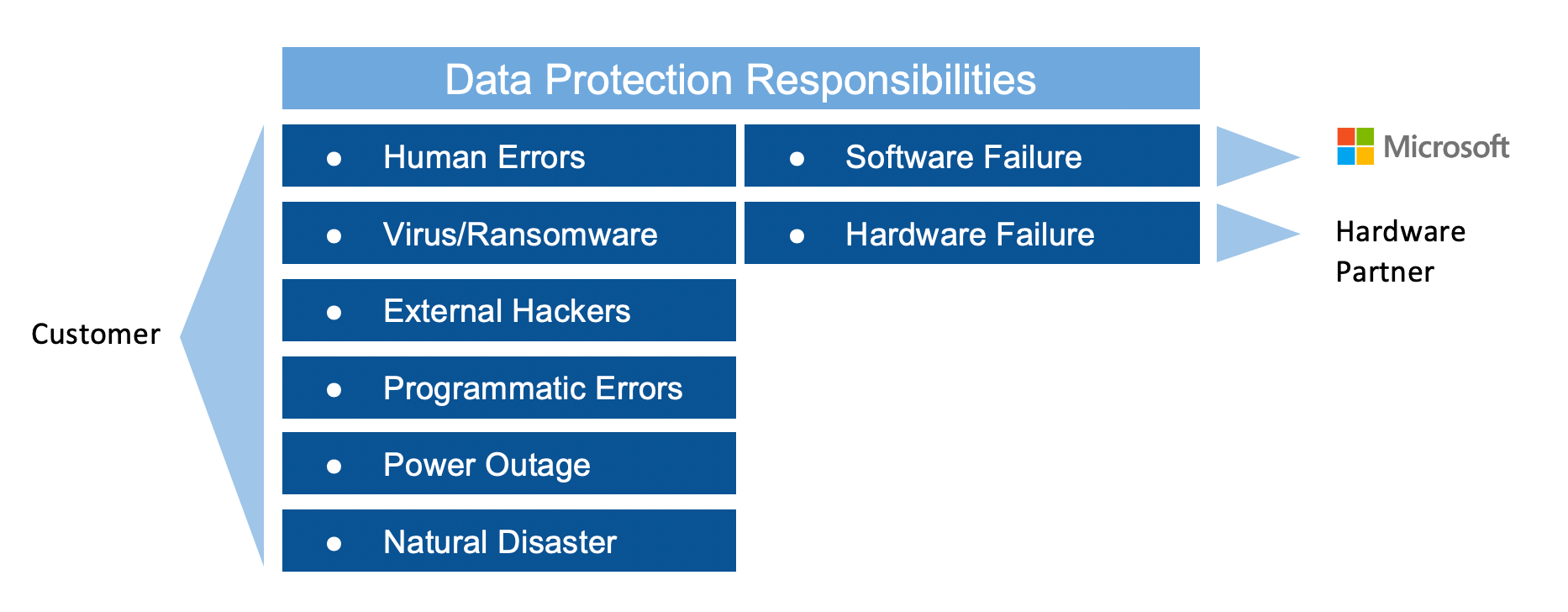Click the bullet dot before Natural Disaster
Viewport: 1568px width, 612px height.
(334, 543)
